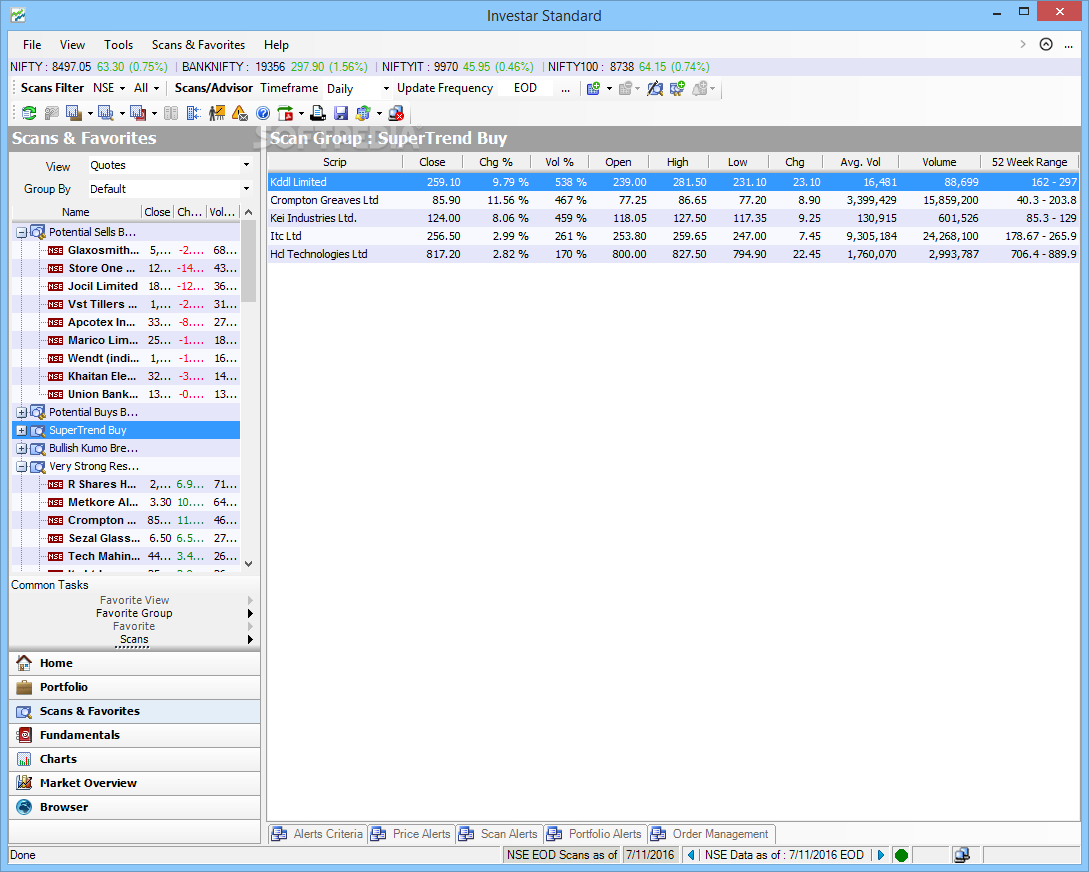Open the Daily timeframe dropdown
Screen dimensions: 1089x872
[x=386, y=89]
